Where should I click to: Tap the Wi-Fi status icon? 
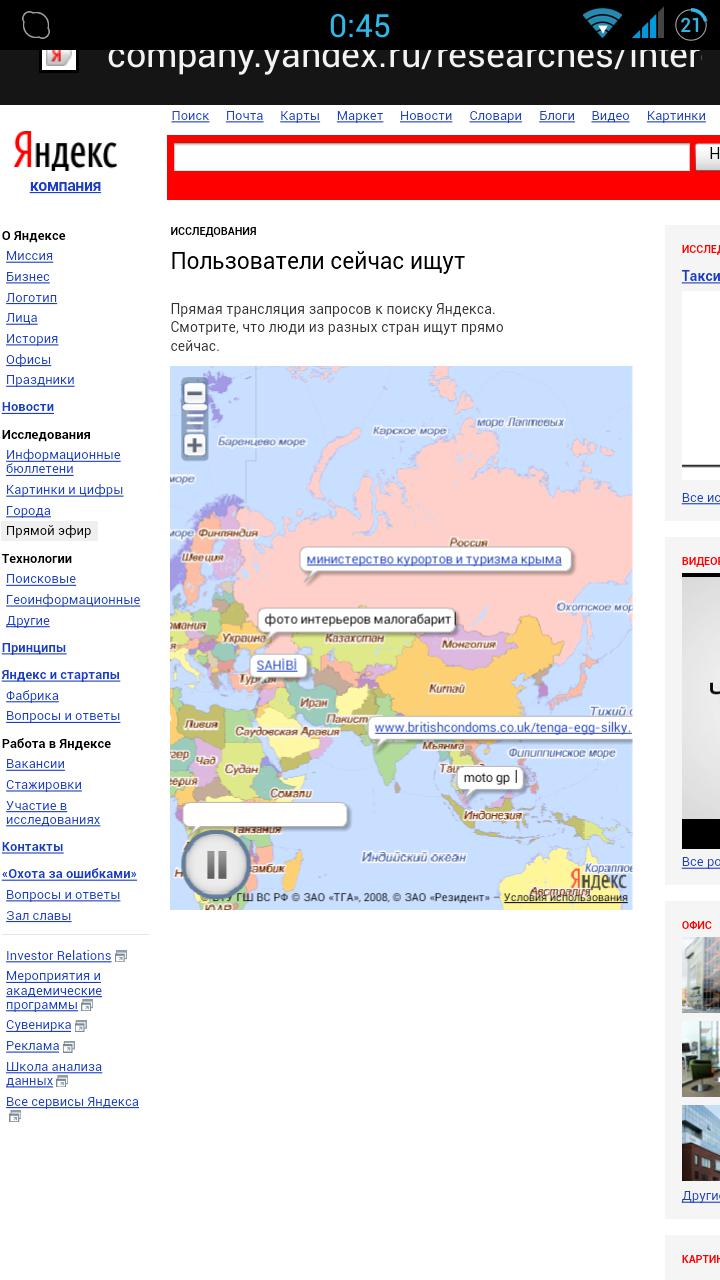602,24
